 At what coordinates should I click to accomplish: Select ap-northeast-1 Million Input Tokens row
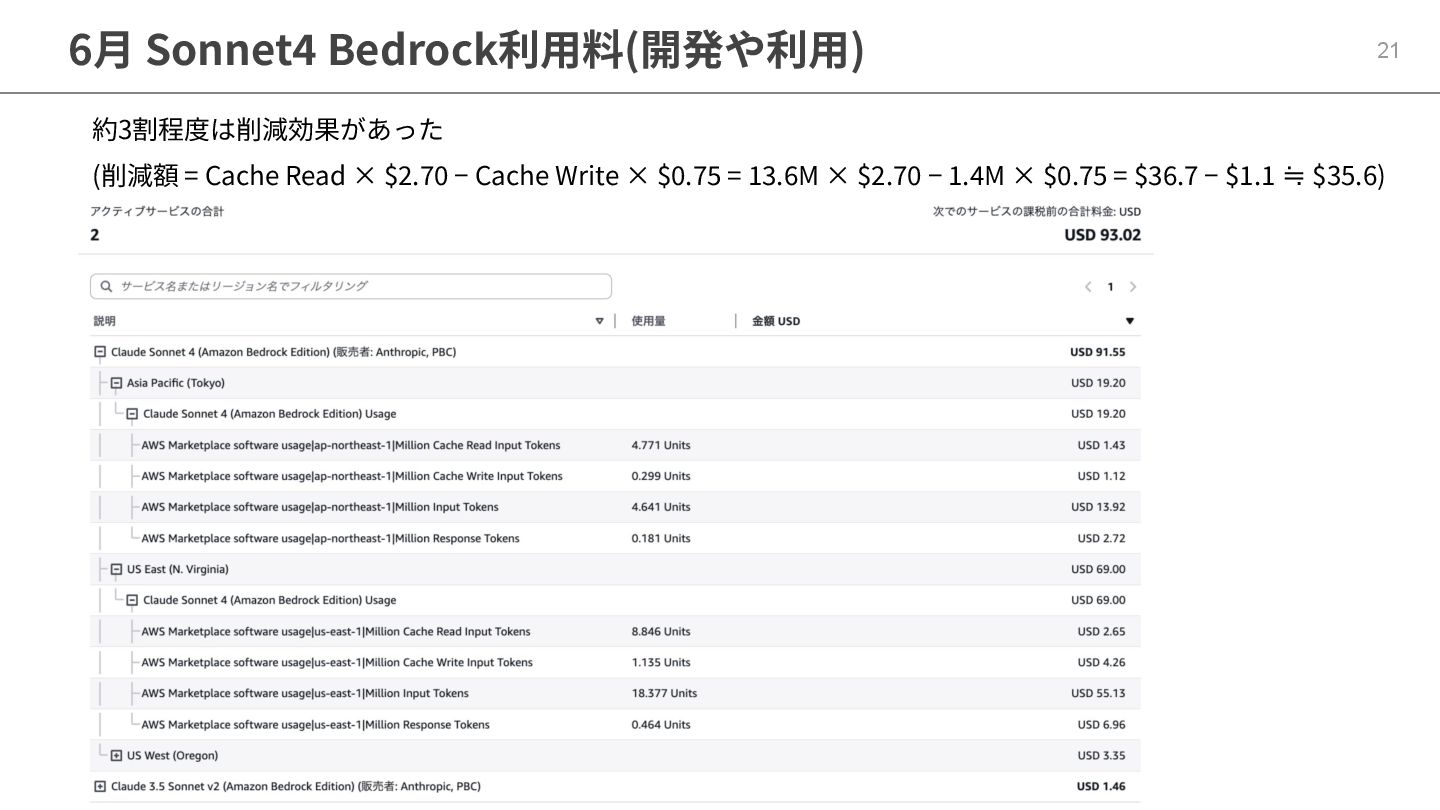[616, 507]
